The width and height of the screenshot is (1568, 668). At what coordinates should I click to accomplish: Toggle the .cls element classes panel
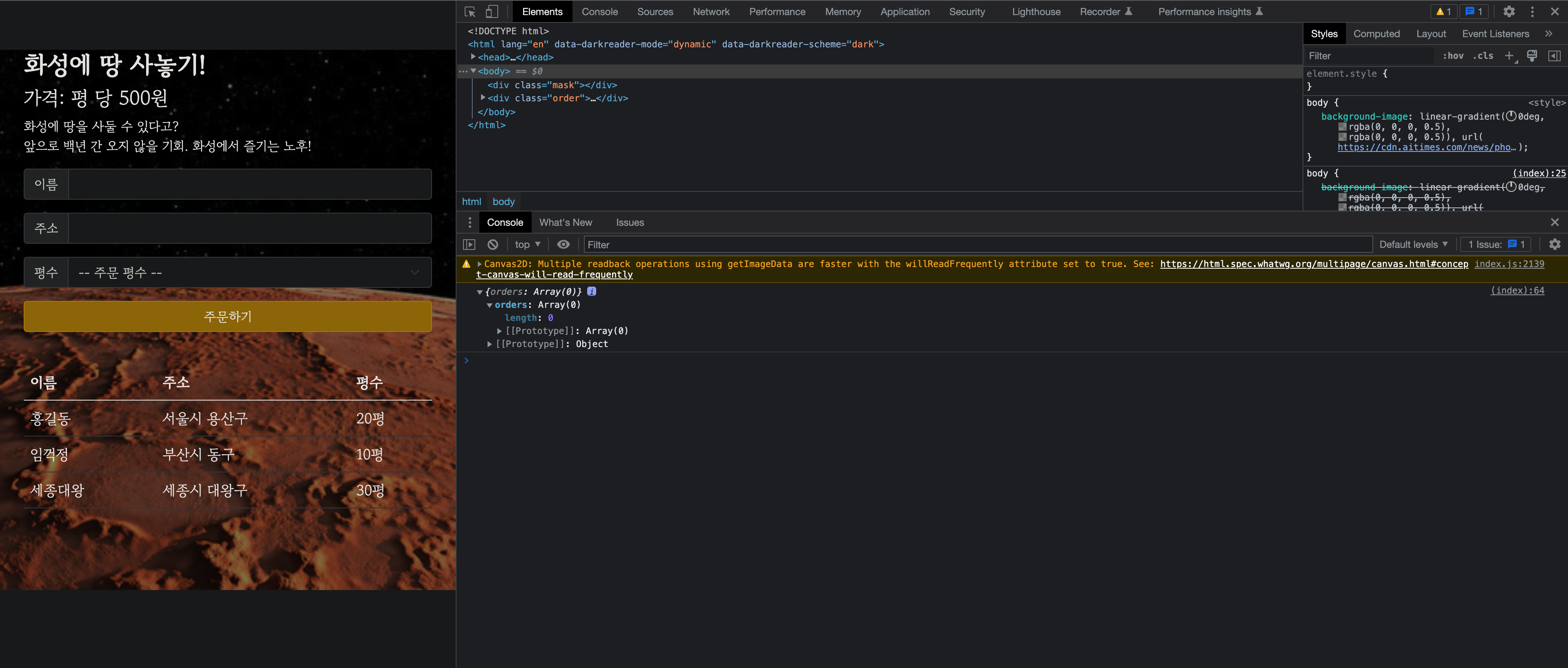[1483, 56]
